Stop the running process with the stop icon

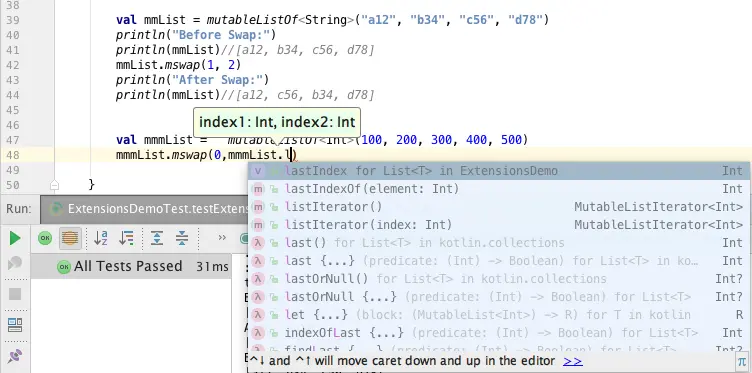[15, 293]
